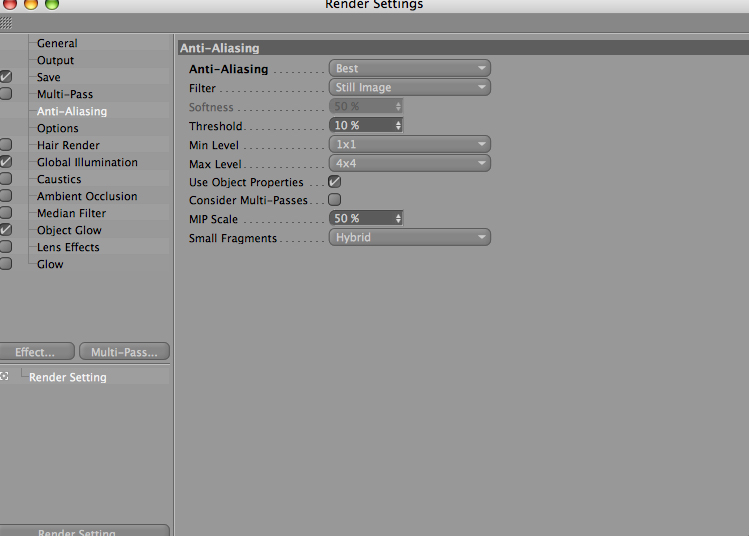Enable Multi-Pass checkbox
This screenshot has width=749, height=536.
point(6,94)
